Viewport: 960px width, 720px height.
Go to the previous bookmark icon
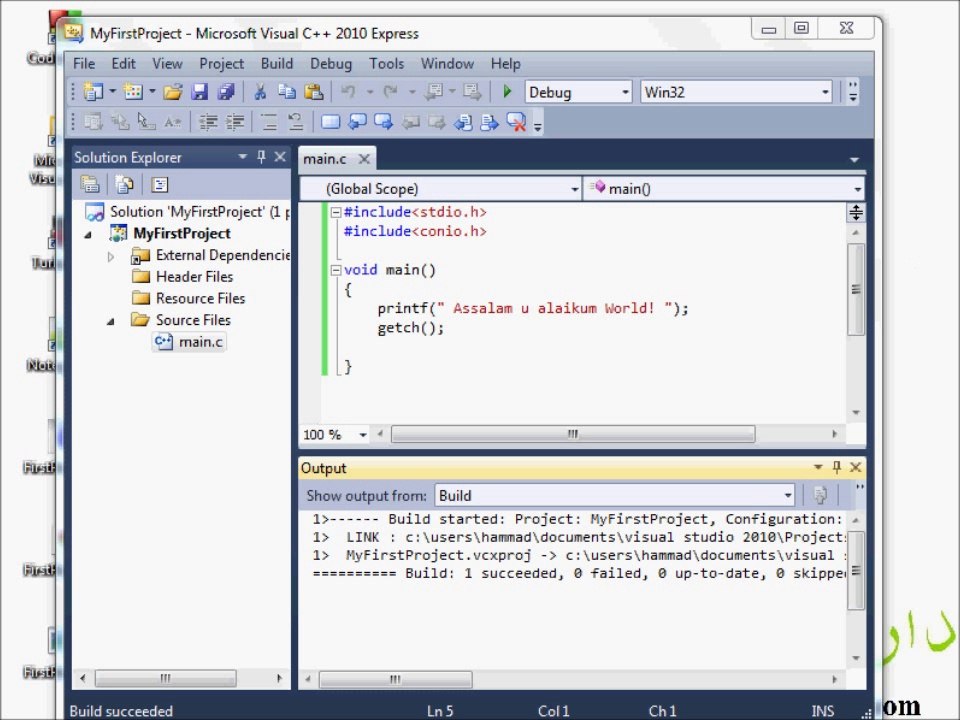pos(357,122)
